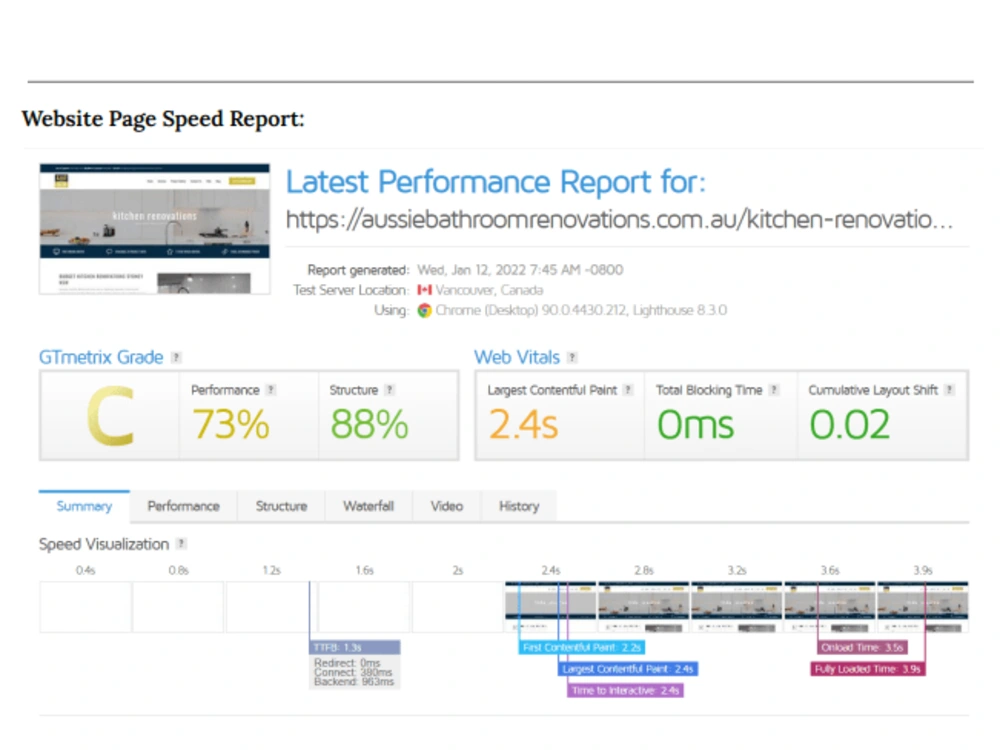The width and height of the screenshot is (1000, 750).
Task: Click the filmstrip frame at 3.9s
Action: [923, 607]
